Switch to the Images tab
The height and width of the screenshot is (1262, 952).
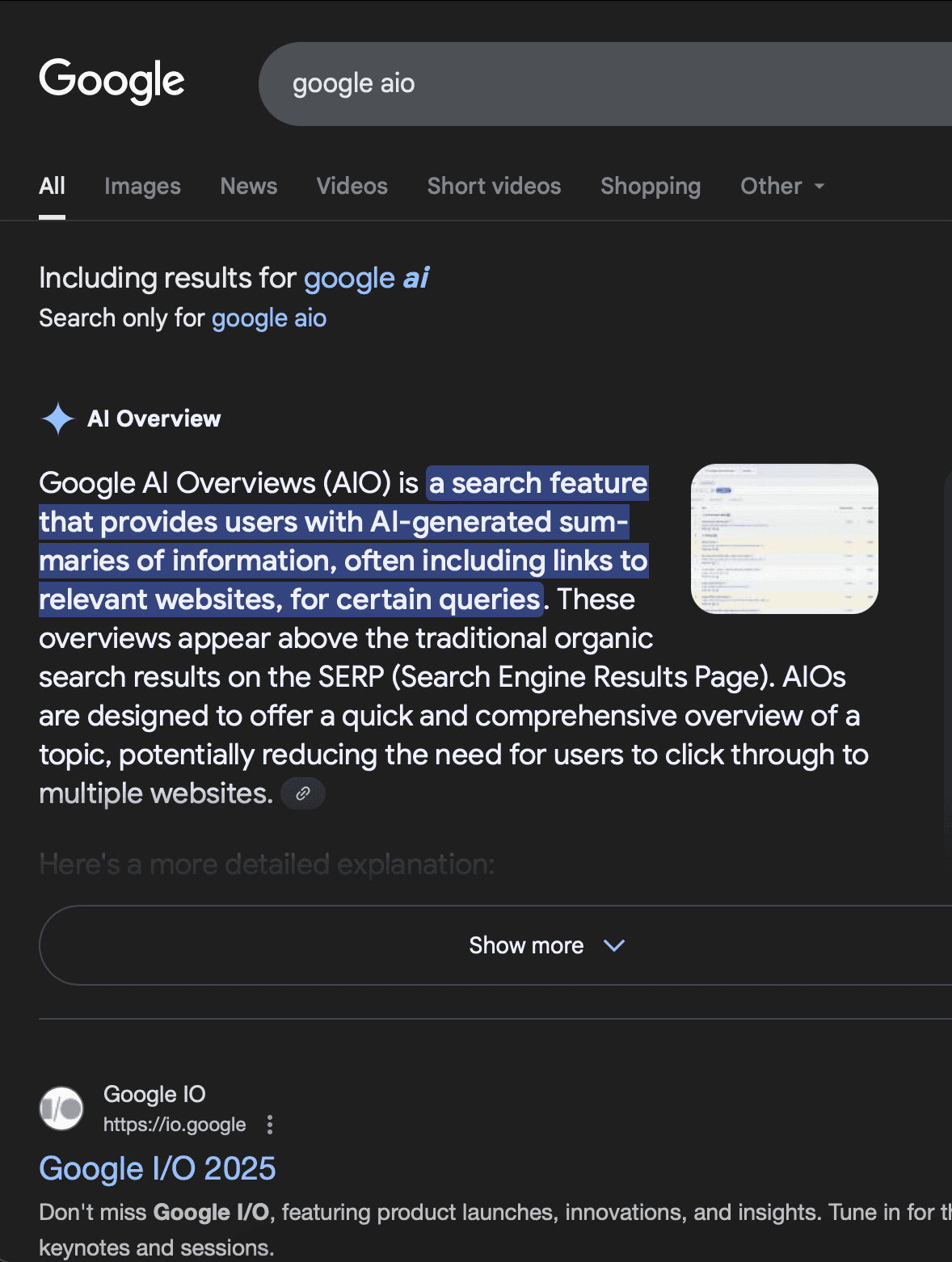tap(142, 187)
